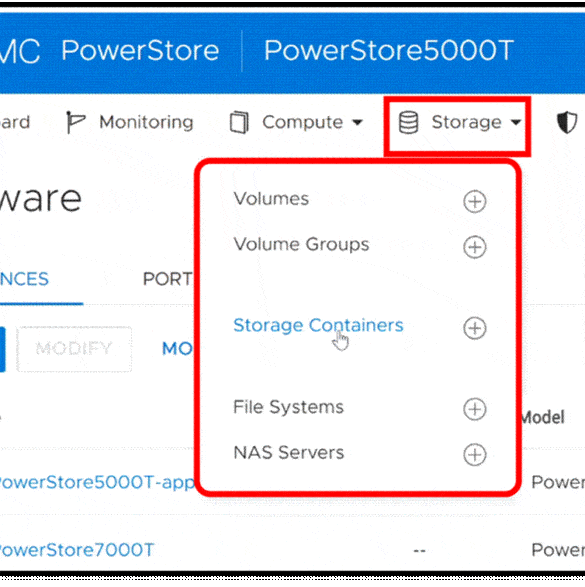The image size is (585, 587).
Task: Choose Volumes from Storage menu
Action: [271, 199]
